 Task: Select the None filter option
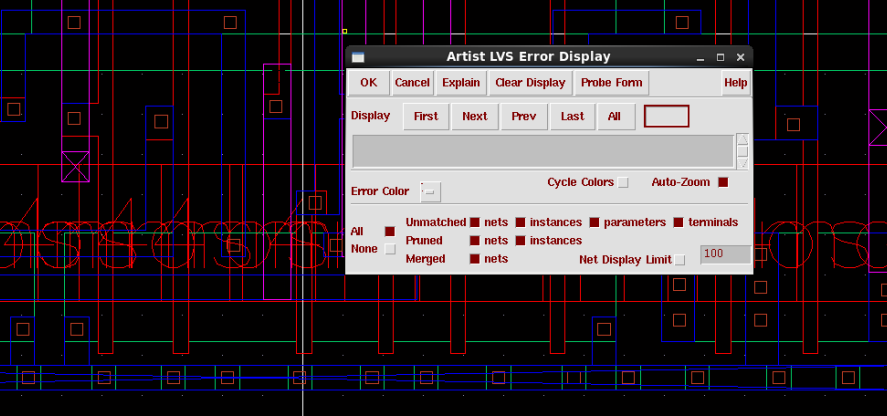click(390, 249)
